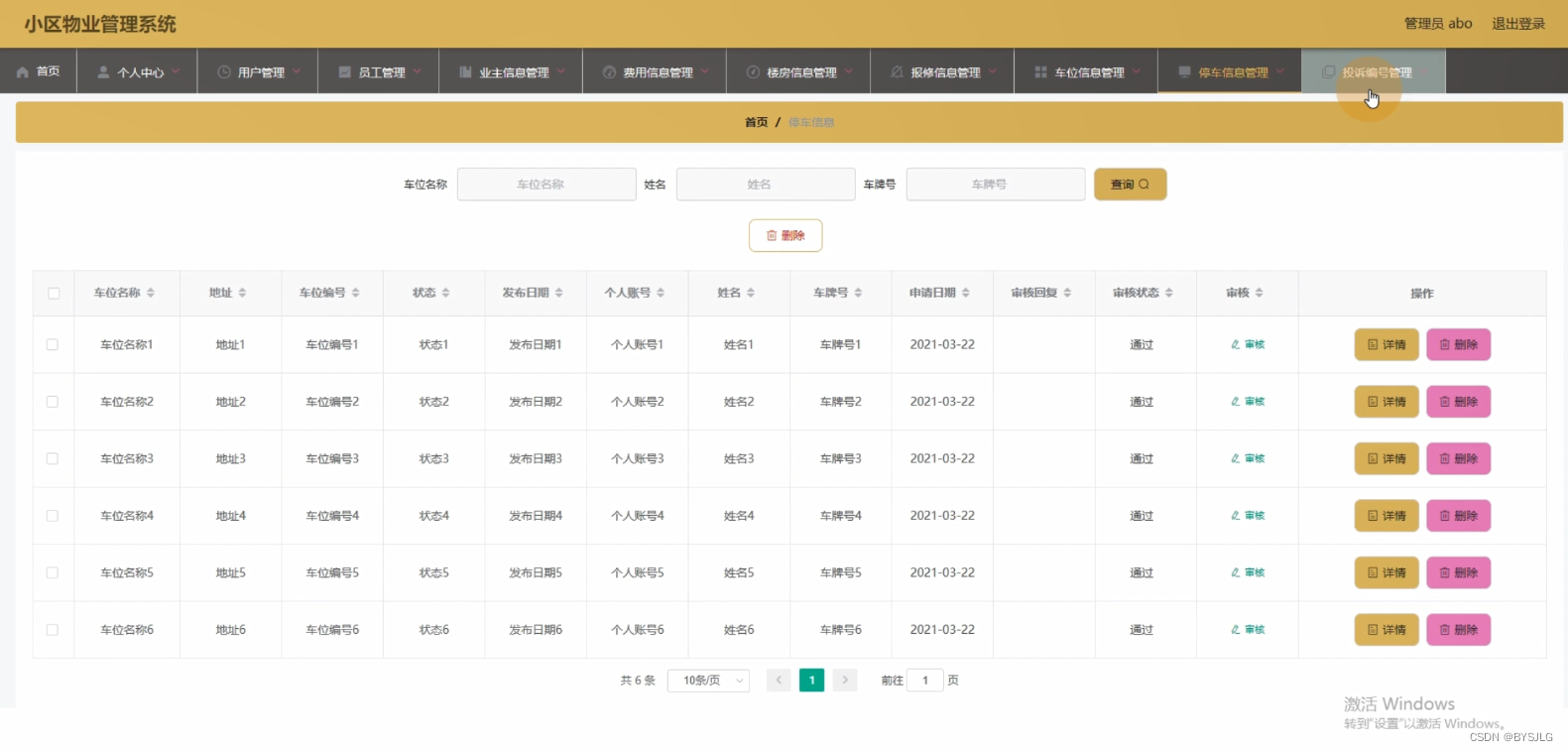The height and width of the screenshot is (751, 1568).
Task: Click the home icon beside 首页
Action: 23,72
